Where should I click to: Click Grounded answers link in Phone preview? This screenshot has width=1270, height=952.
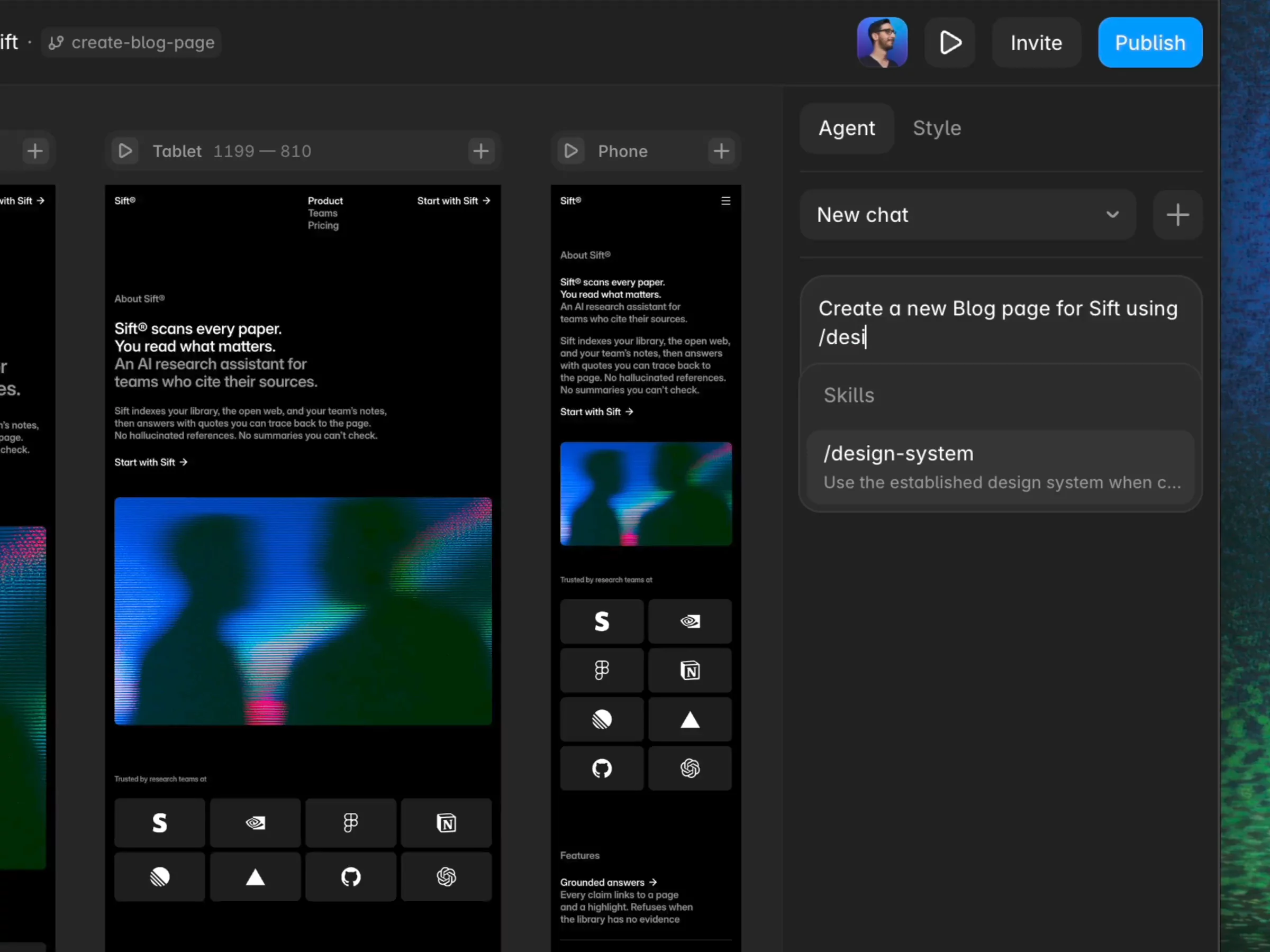click(x=609, y=883)
